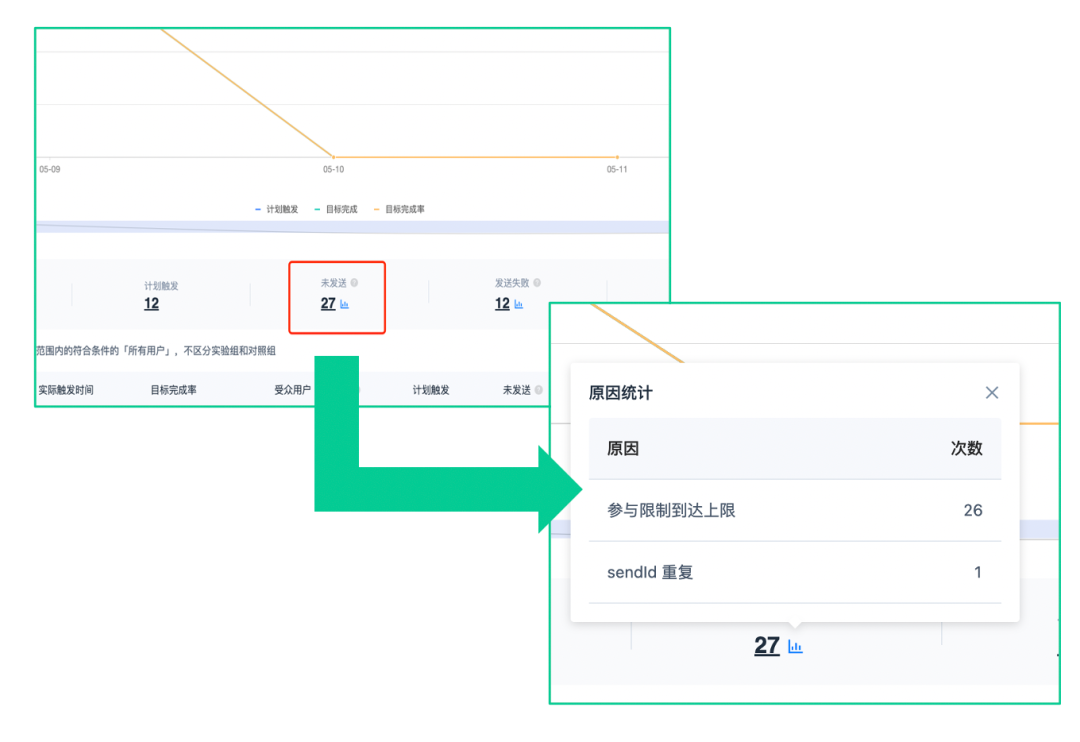1080x742 pixels.
Task: Select 目标完成率 column header in table
Action: click(x=174, y=390)
